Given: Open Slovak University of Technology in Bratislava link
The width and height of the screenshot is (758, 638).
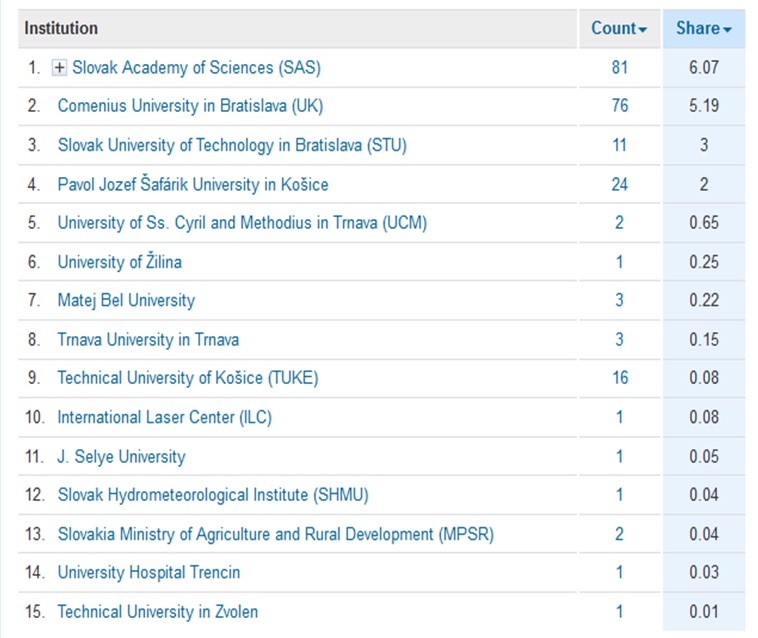Looking at the screenshot, I should pyautogui.click(x=232, y=145).
